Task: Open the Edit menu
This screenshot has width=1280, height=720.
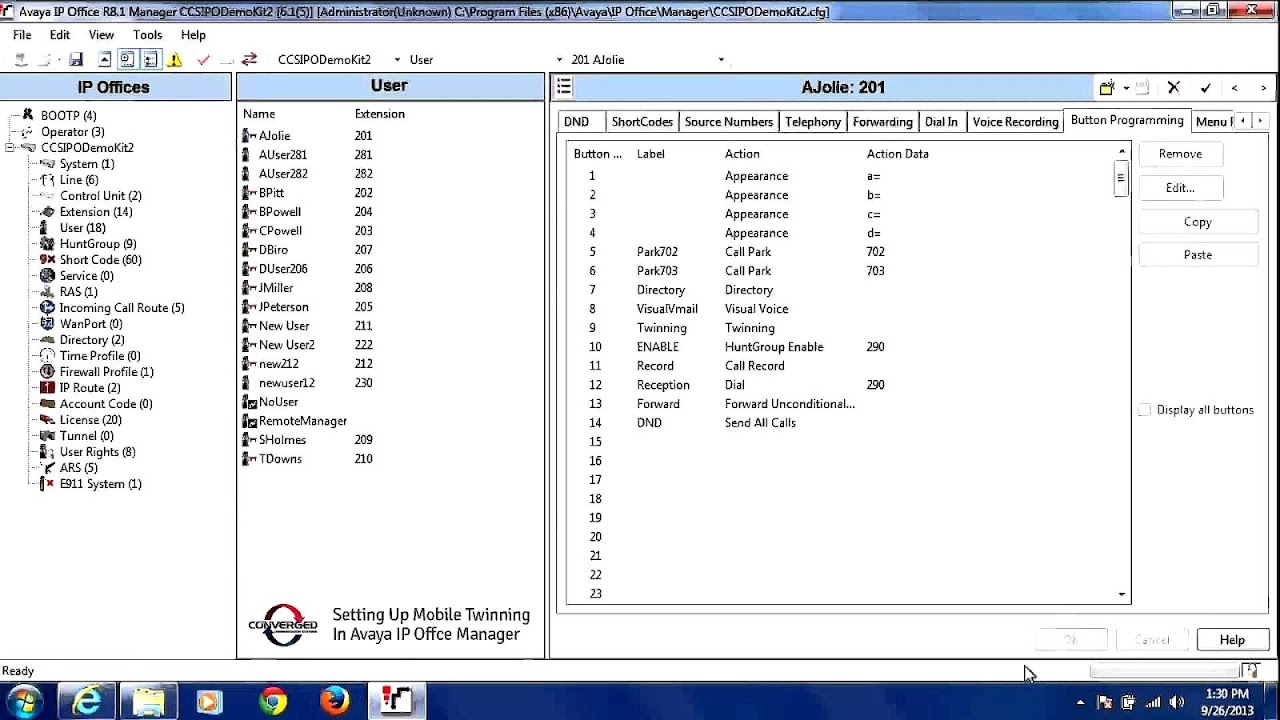Action: coord(60,35)
